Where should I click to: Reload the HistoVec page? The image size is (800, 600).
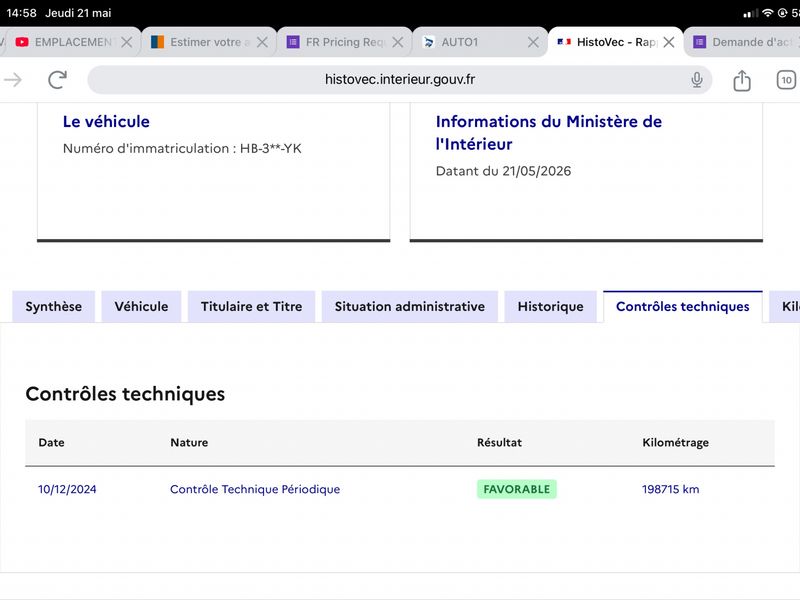click(58, 80)
